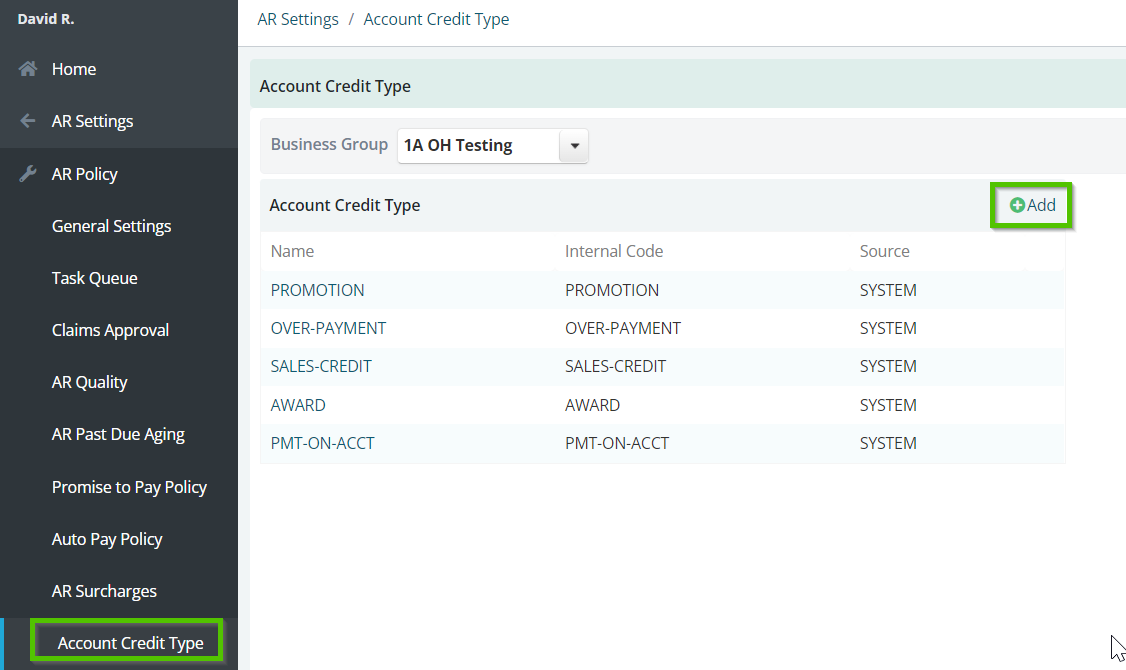The height and width of the screenshot is (670, 1126).
Task: Select the 1A OH Testing combo box
Action: [493, 146]
